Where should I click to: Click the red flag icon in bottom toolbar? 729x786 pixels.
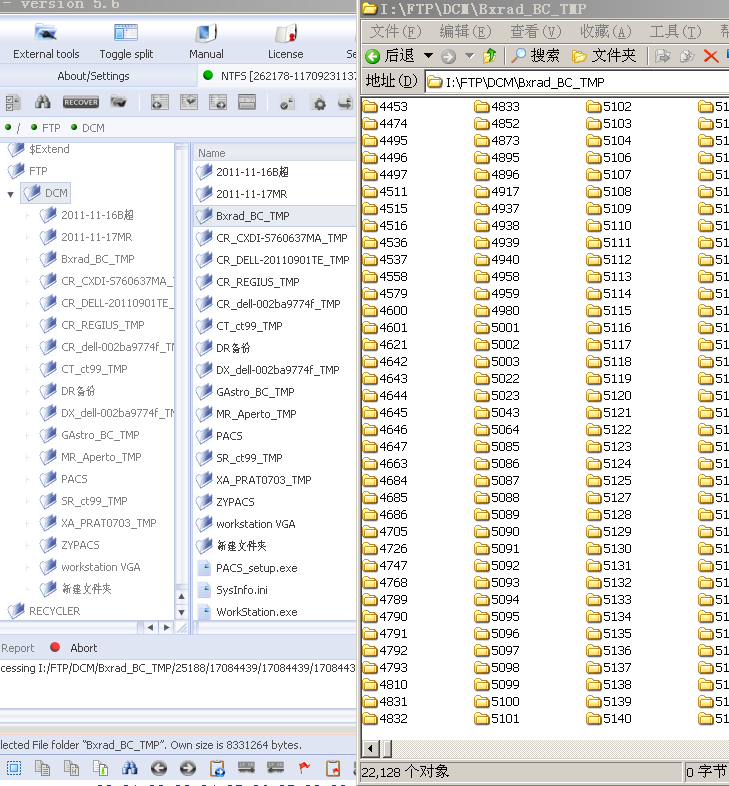click(x=304, y=767)
